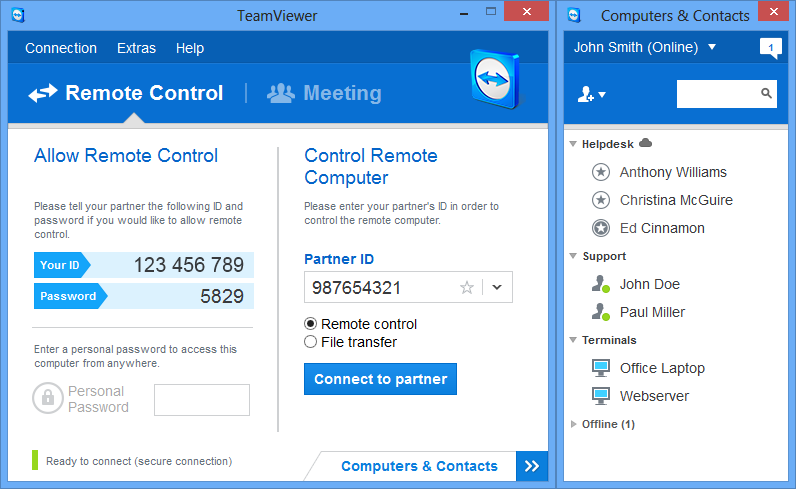This screenshot has height=489, width=796.
Task: Select Paul Miller contact
Action: click(x=652, y=312)
